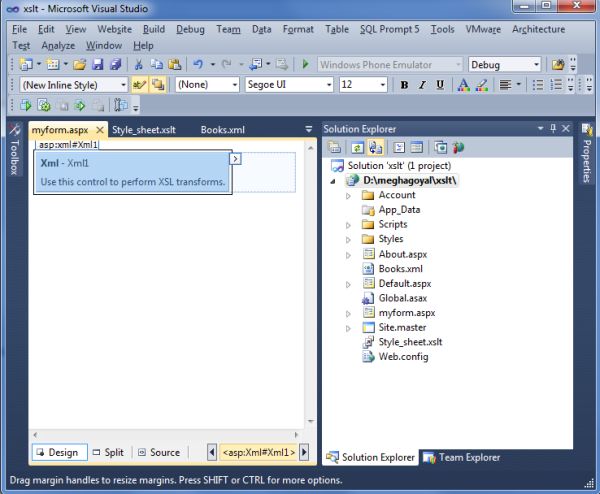Open the File menu

19,29
